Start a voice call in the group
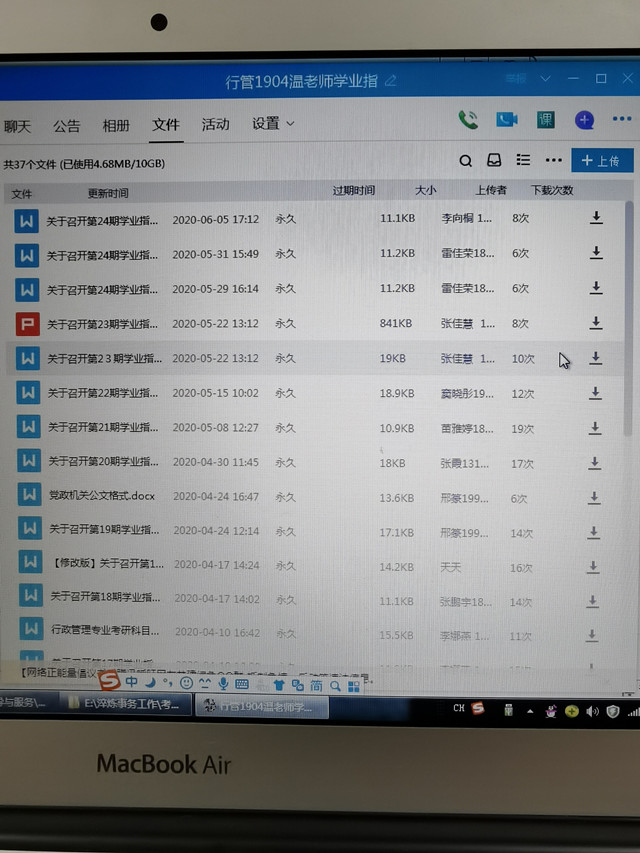 click(x=468, y=120)
